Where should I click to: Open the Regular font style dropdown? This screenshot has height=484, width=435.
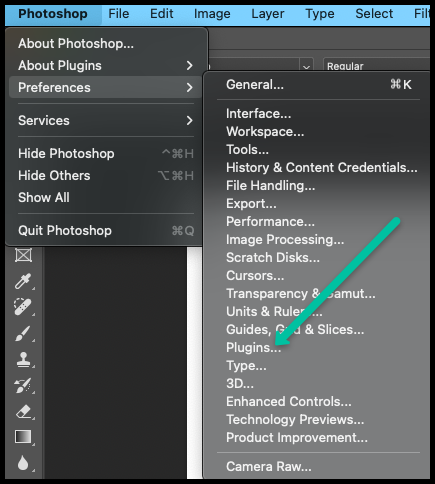point(377,66)
